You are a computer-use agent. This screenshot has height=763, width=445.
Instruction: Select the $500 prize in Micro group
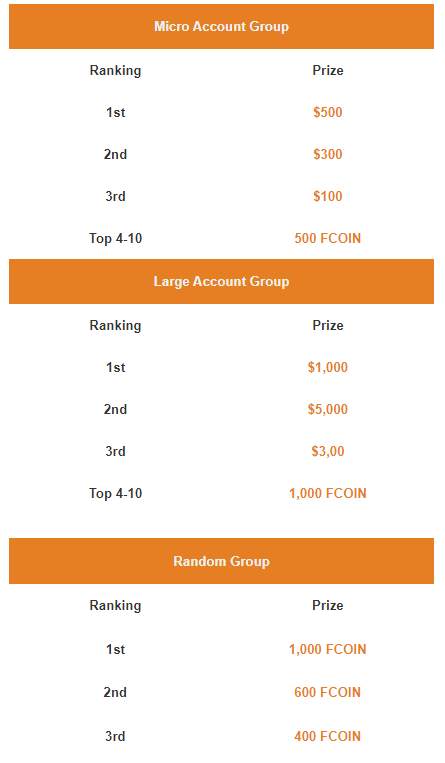coord(328,112)
